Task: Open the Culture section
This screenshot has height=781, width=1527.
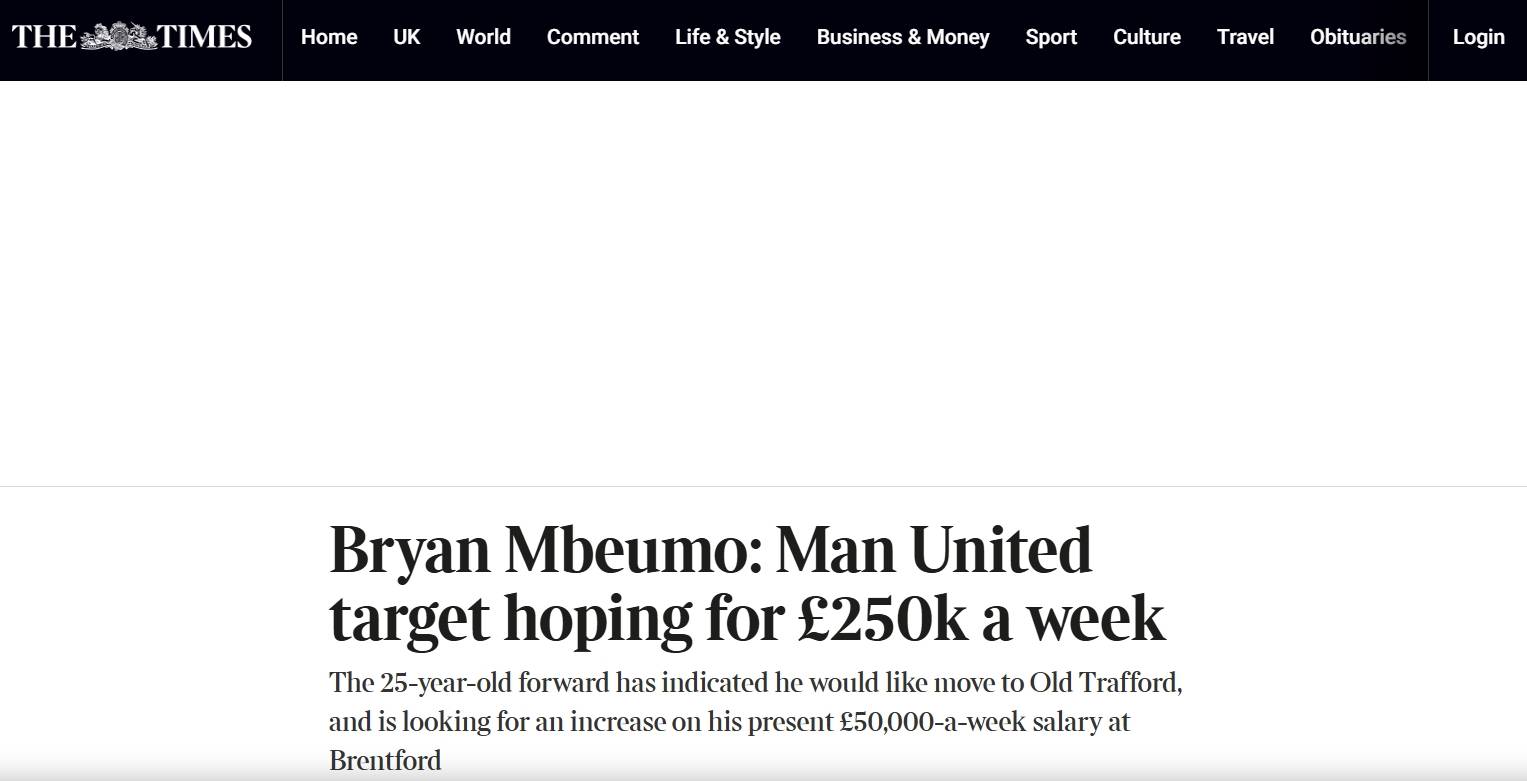Action: (x=1147, y=37)
